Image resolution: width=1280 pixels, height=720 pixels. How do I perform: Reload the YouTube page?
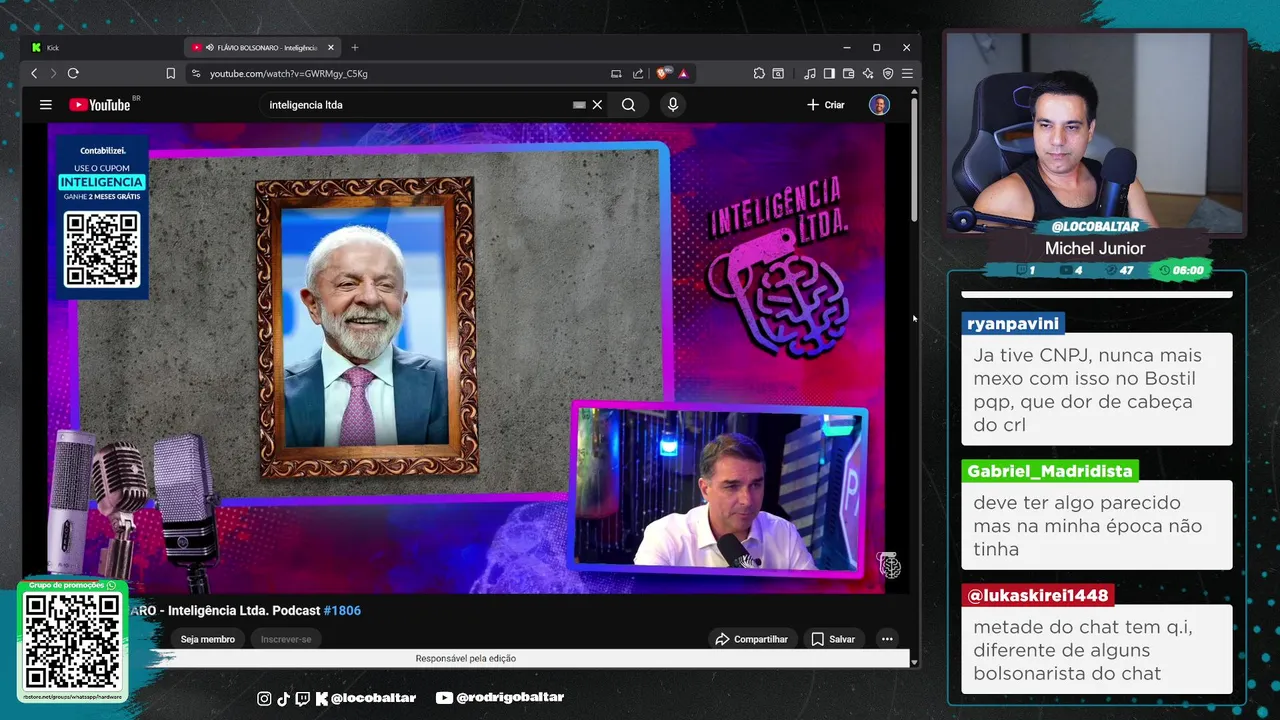click(x=73, y=73)
